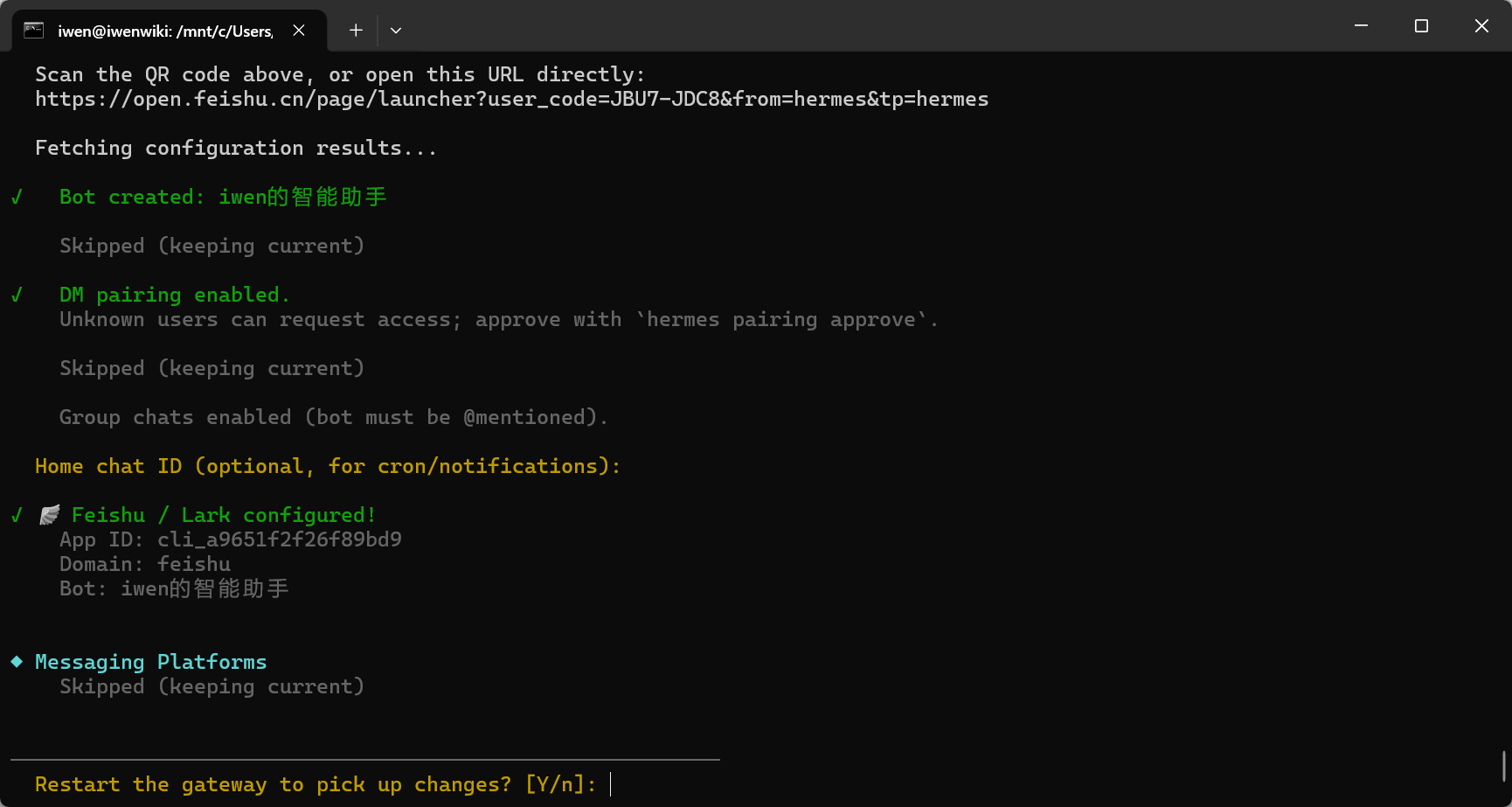Click the Home chat ID prompt line
This screenshot has height=807, width=1512.
tap(328, 466)
